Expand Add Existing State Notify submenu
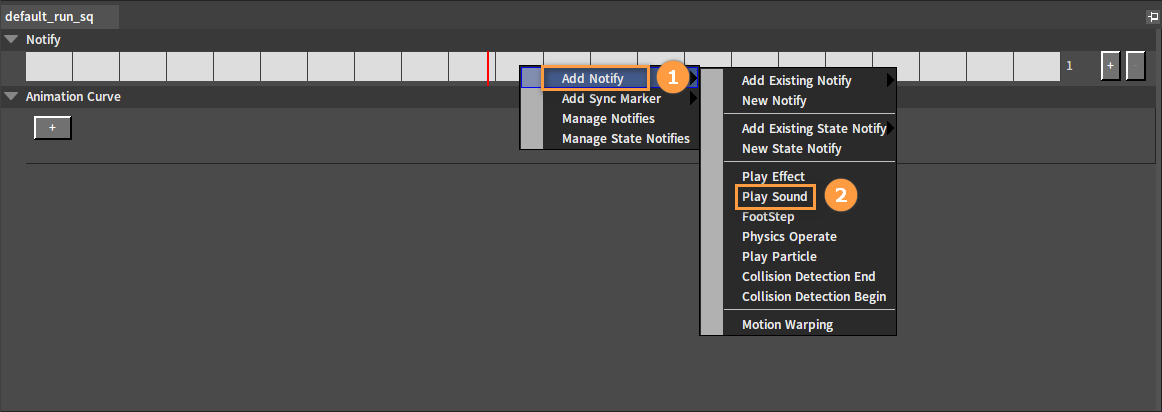1162x412 pixels. click(x=890, y=129)
